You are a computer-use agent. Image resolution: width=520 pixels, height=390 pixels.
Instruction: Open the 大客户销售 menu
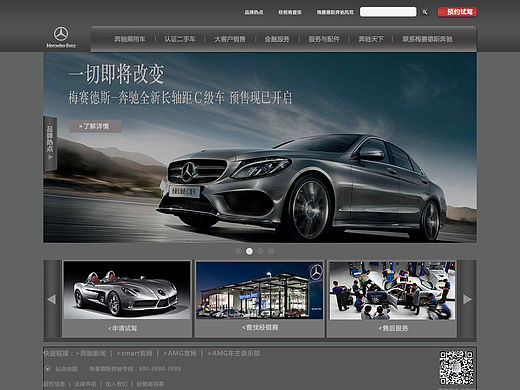click(230, 39)
